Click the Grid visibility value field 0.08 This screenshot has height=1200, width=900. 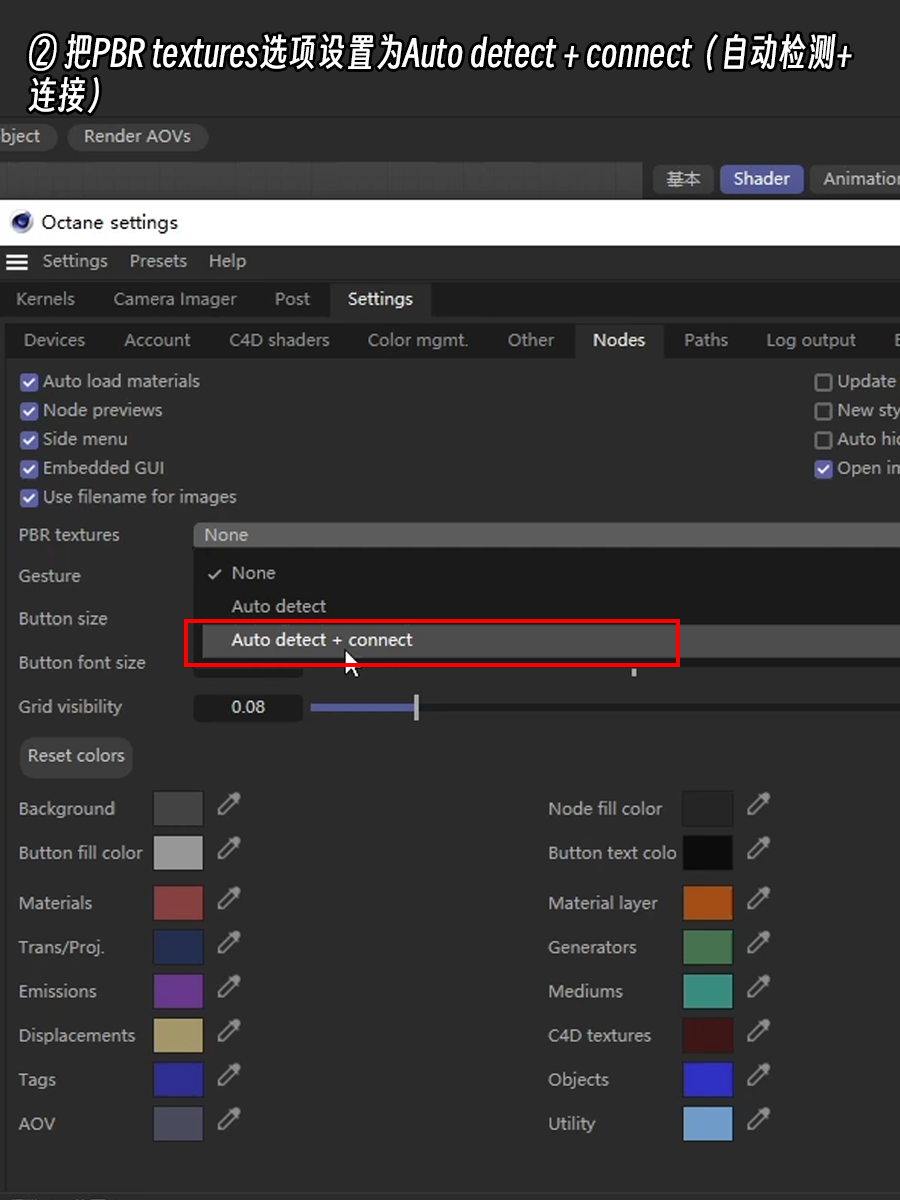tap(248, 707)
